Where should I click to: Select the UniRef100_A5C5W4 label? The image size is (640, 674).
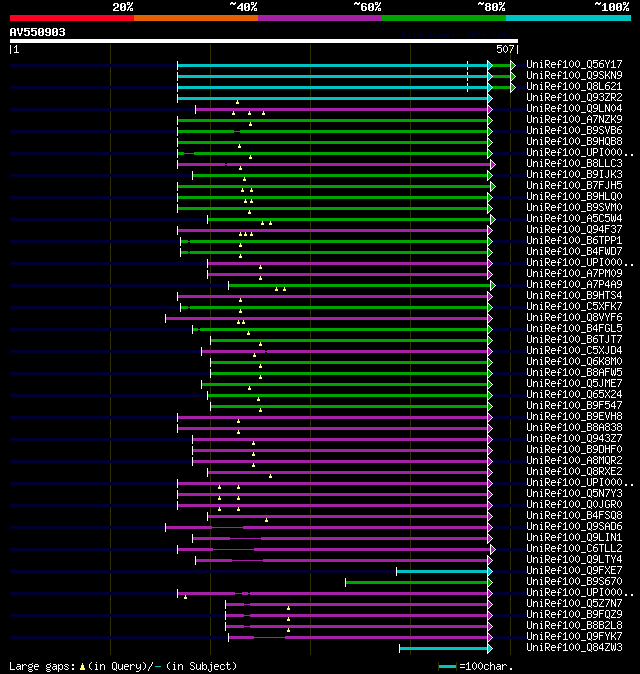click(x=574, y=218)
